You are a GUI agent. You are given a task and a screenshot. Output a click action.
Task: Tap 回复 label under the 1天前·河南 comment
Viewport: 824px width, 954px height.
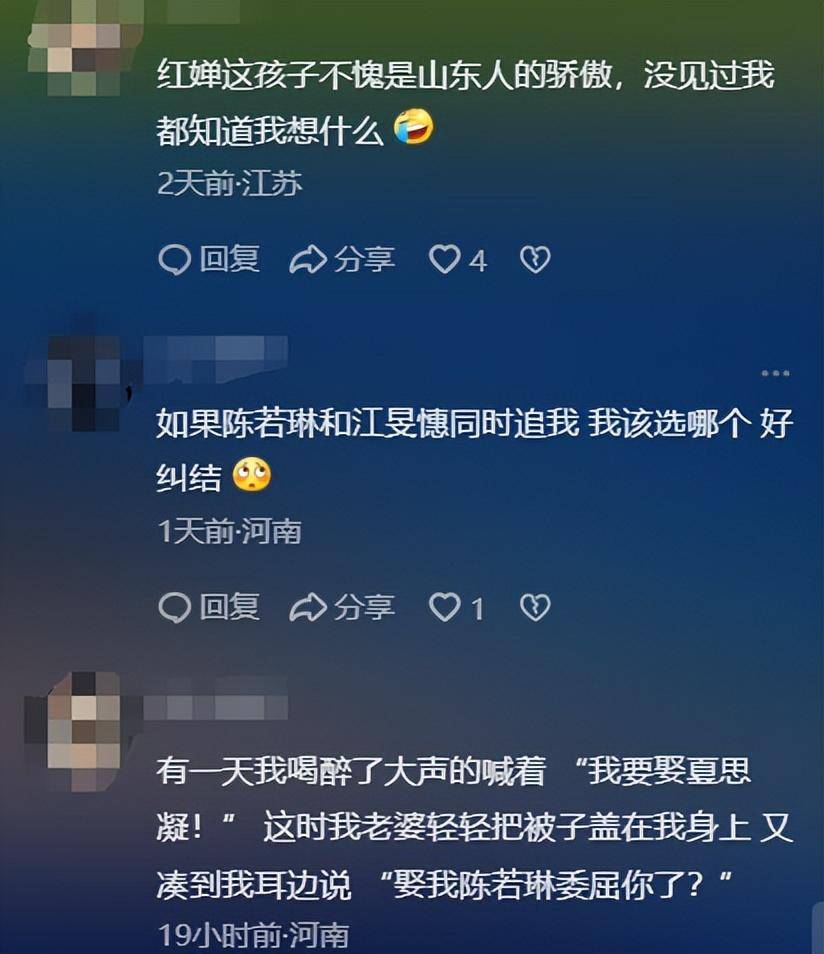(230, 608)
